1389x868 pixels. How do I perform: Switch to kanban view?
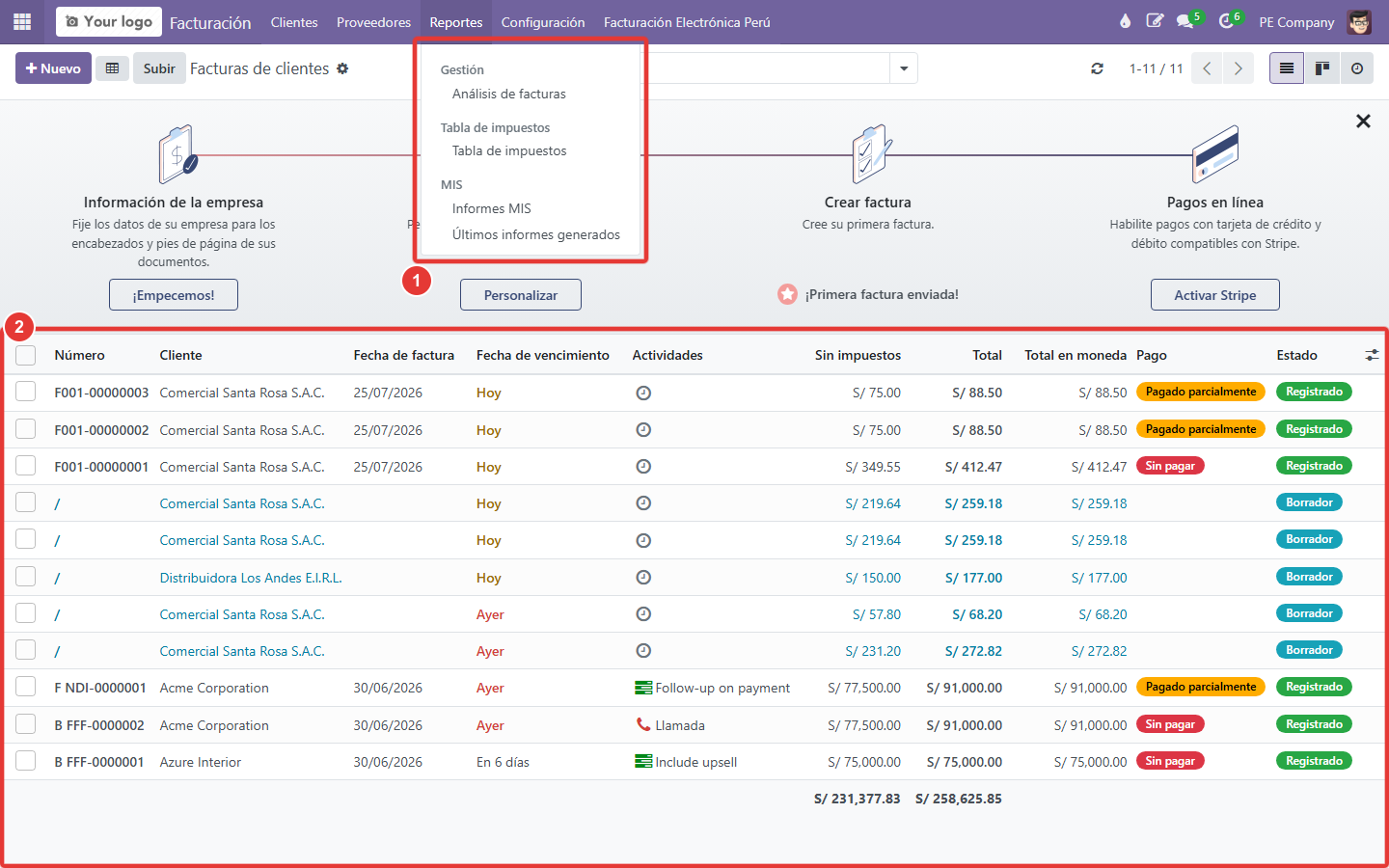[1322, 68]
